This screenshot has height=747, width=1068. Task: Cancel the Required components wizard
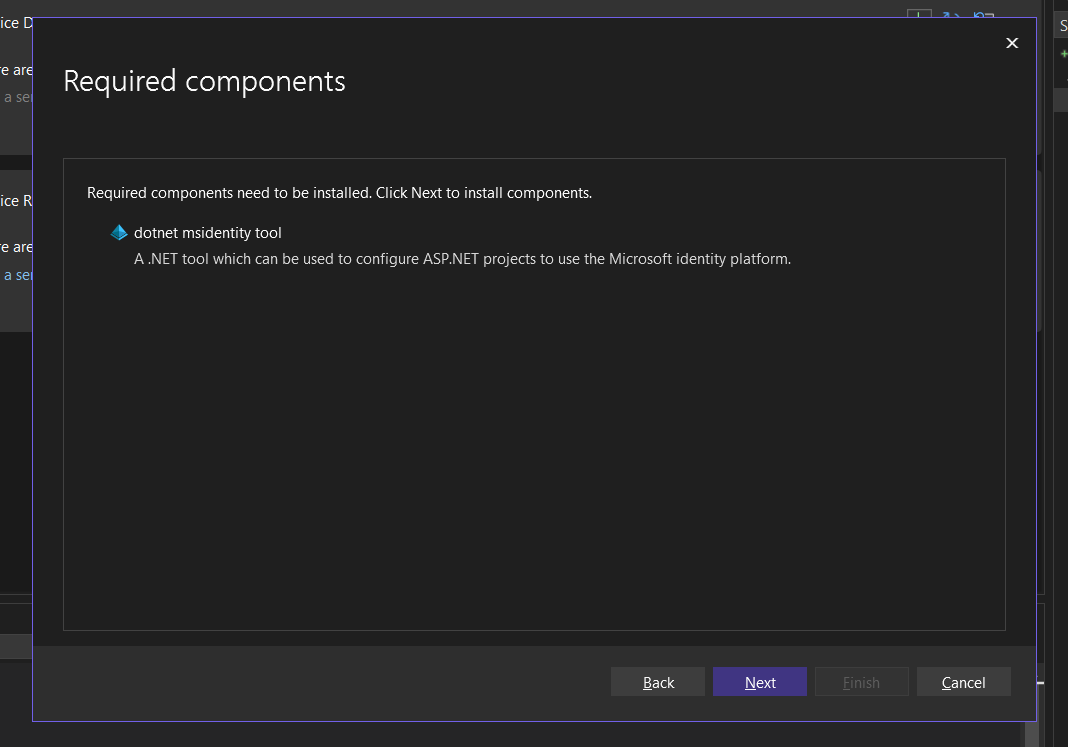(x=963, y=682)
